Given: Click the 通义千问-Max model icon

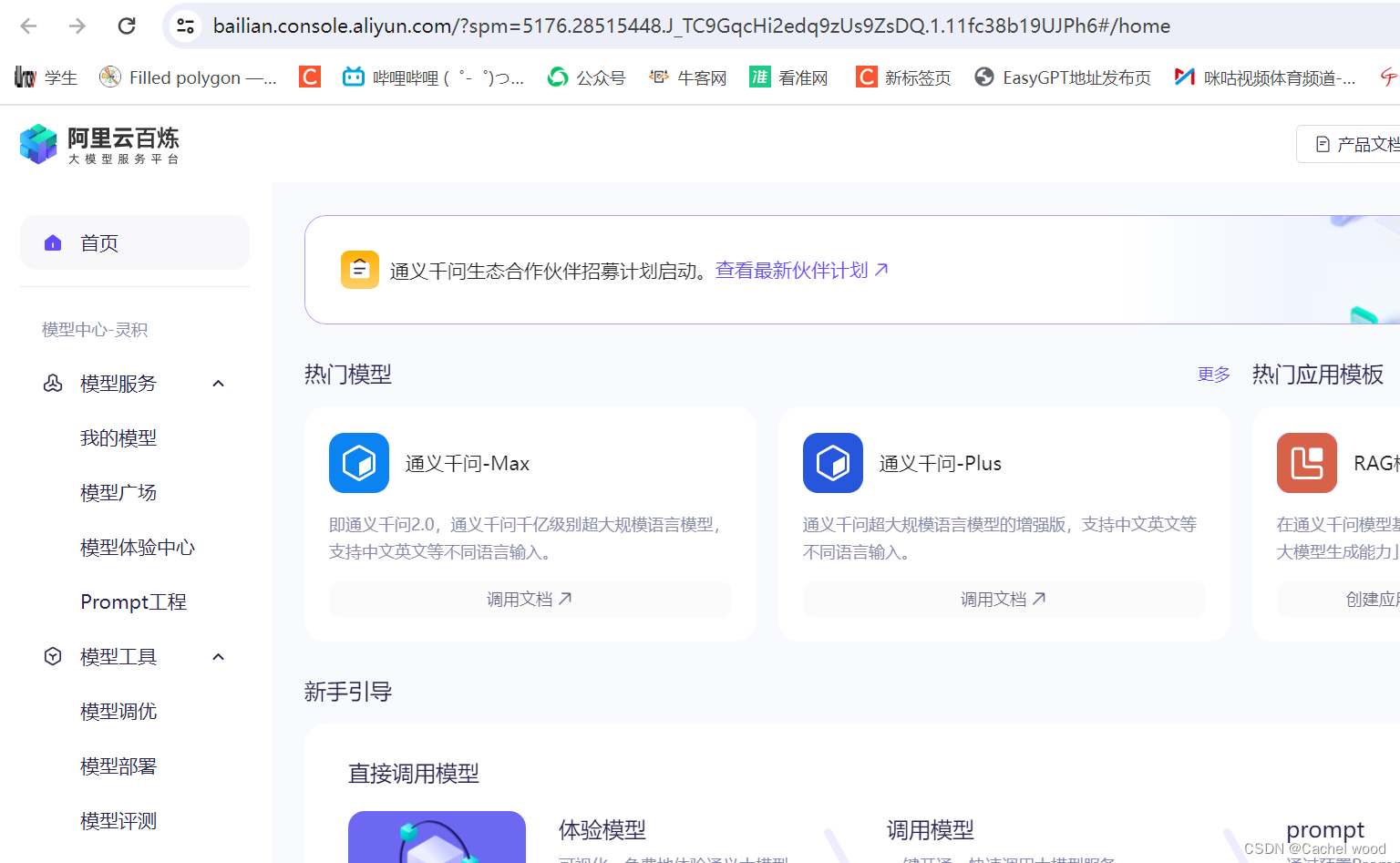Looking at the screenshot, I should coord(359,463).
